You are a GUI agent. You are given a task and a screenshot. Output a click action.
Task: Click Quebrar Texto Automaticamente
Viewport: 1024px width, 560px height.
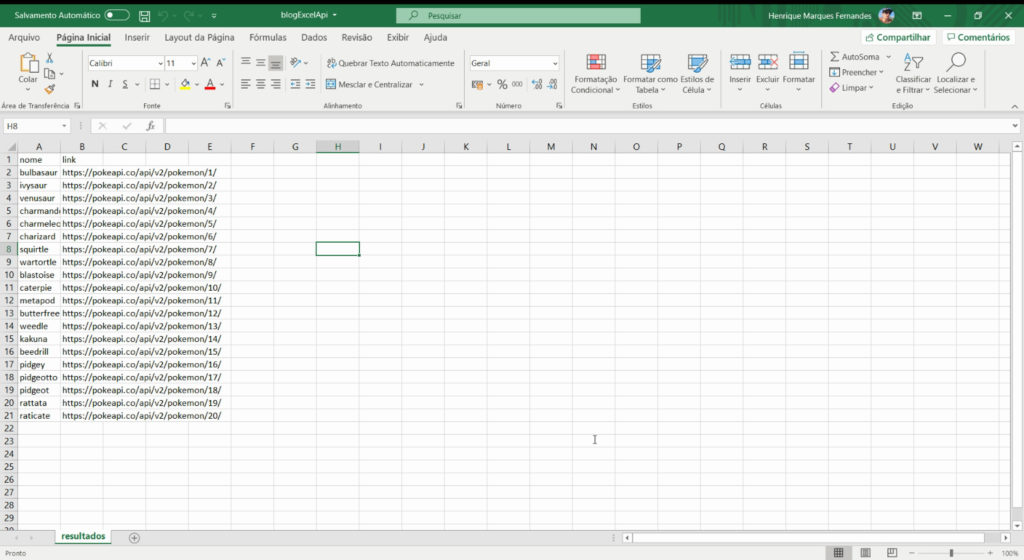coord(391,63)
